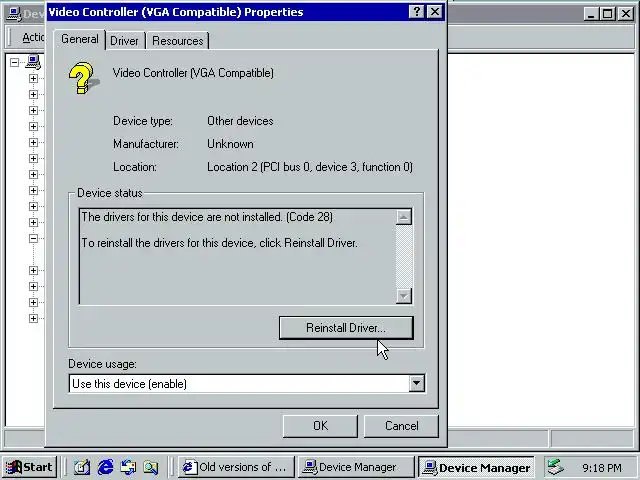Screen dimensions: 640x480
Task: Select the General tab
Action: click(x=80, y=39)
